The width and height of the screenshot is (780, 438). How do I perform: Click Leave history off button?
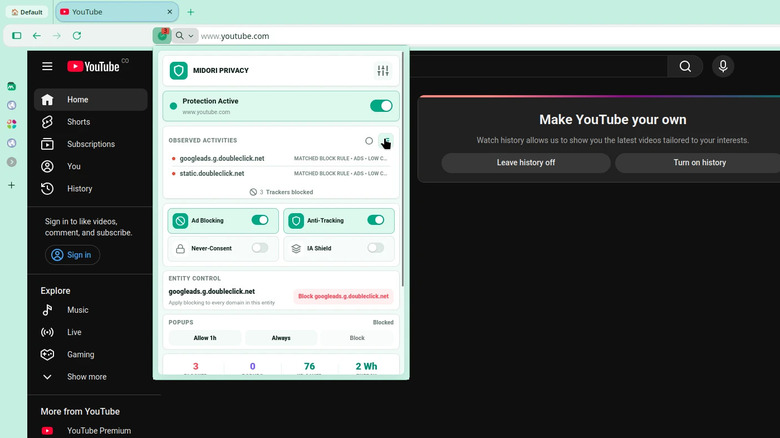[x=526, y=163]
